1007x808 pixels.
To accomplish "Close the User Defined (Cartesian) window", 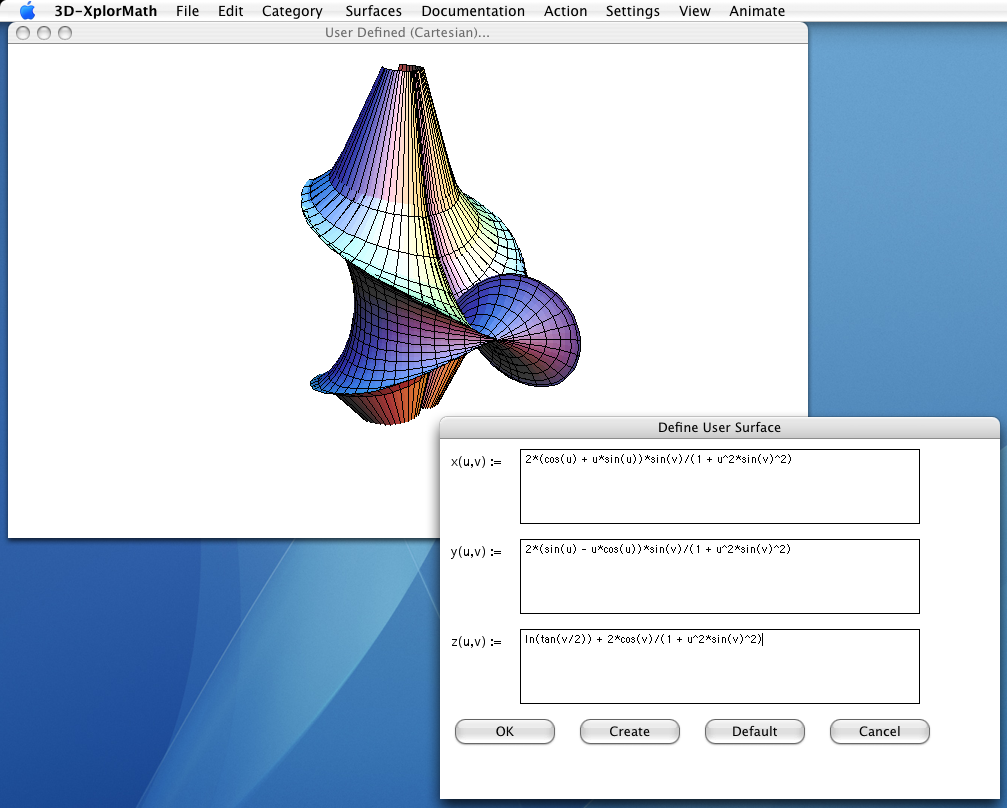I will tap(23, 33).
